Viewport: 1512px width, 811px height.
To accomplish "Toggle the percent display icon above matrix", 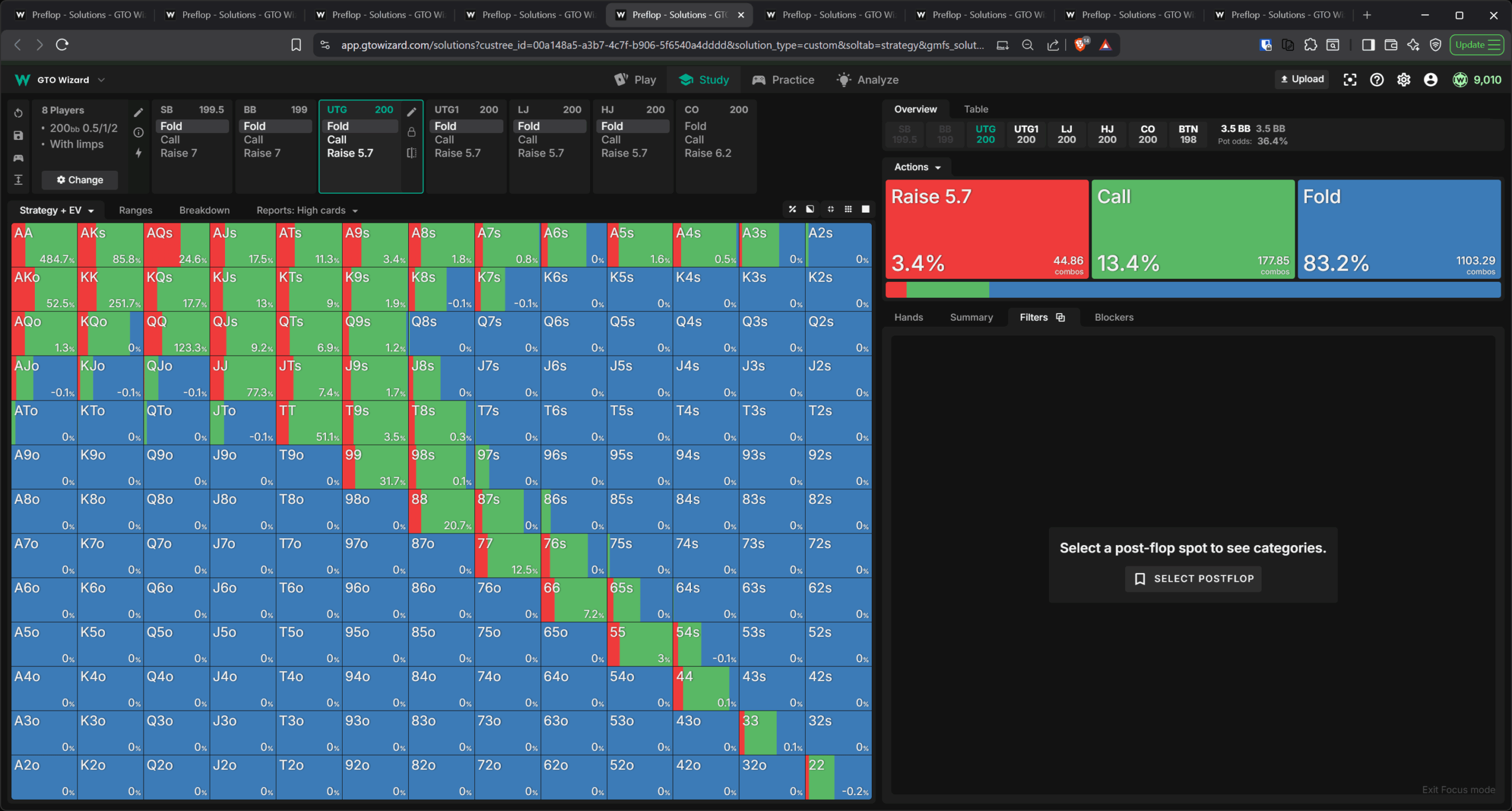I will click(793, 209).
